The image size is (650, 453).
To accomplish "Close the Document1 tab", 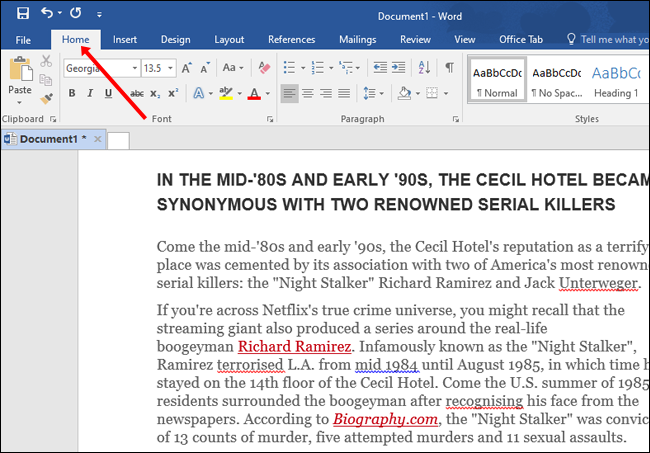I will [97, 139].
